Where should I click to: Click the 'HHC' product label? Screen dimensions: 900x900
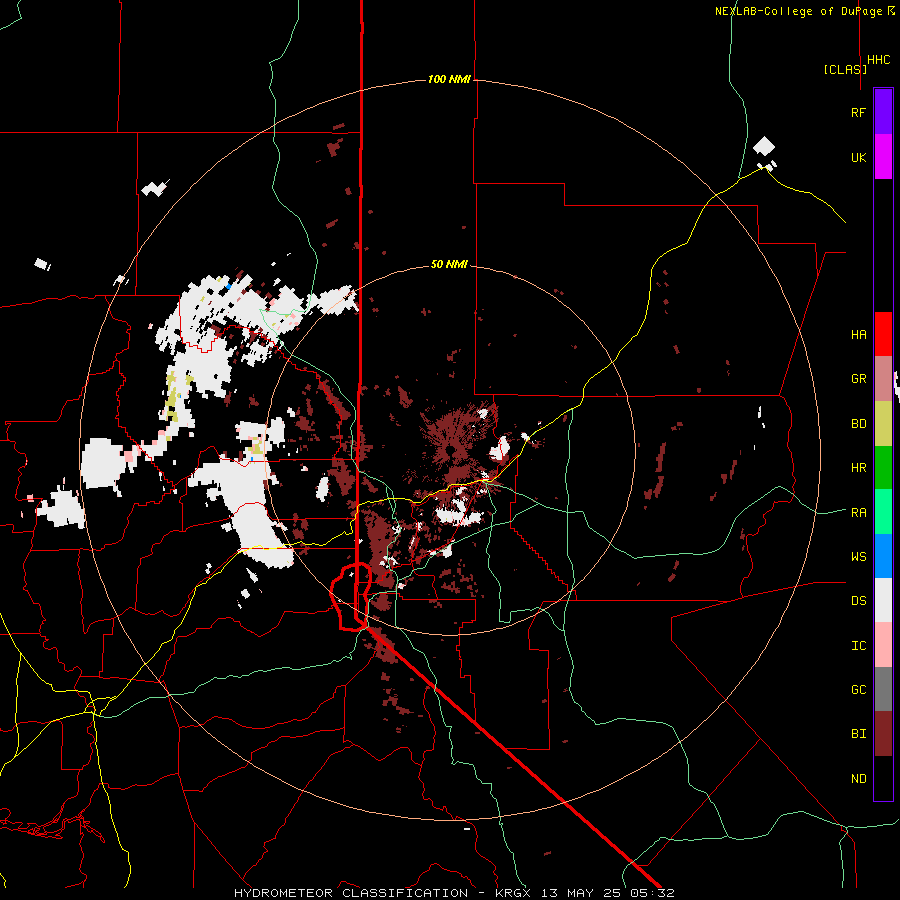(879, 60)
